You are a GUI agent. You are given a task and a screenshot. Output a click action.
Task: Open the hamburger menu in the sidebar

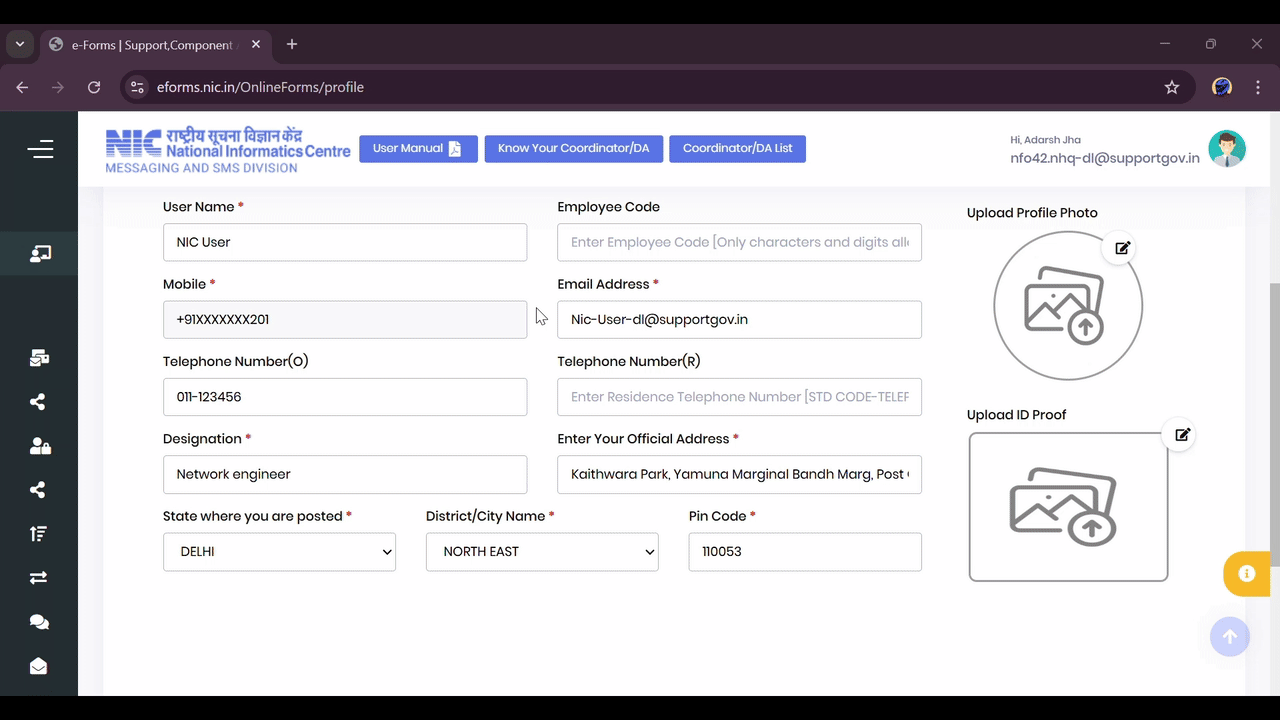coord(40,148)
